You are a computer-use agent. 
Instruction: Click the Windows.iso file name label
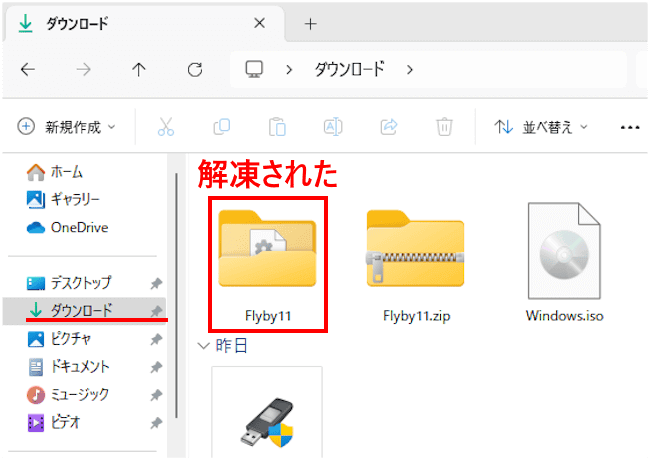(x=564, y=316)
